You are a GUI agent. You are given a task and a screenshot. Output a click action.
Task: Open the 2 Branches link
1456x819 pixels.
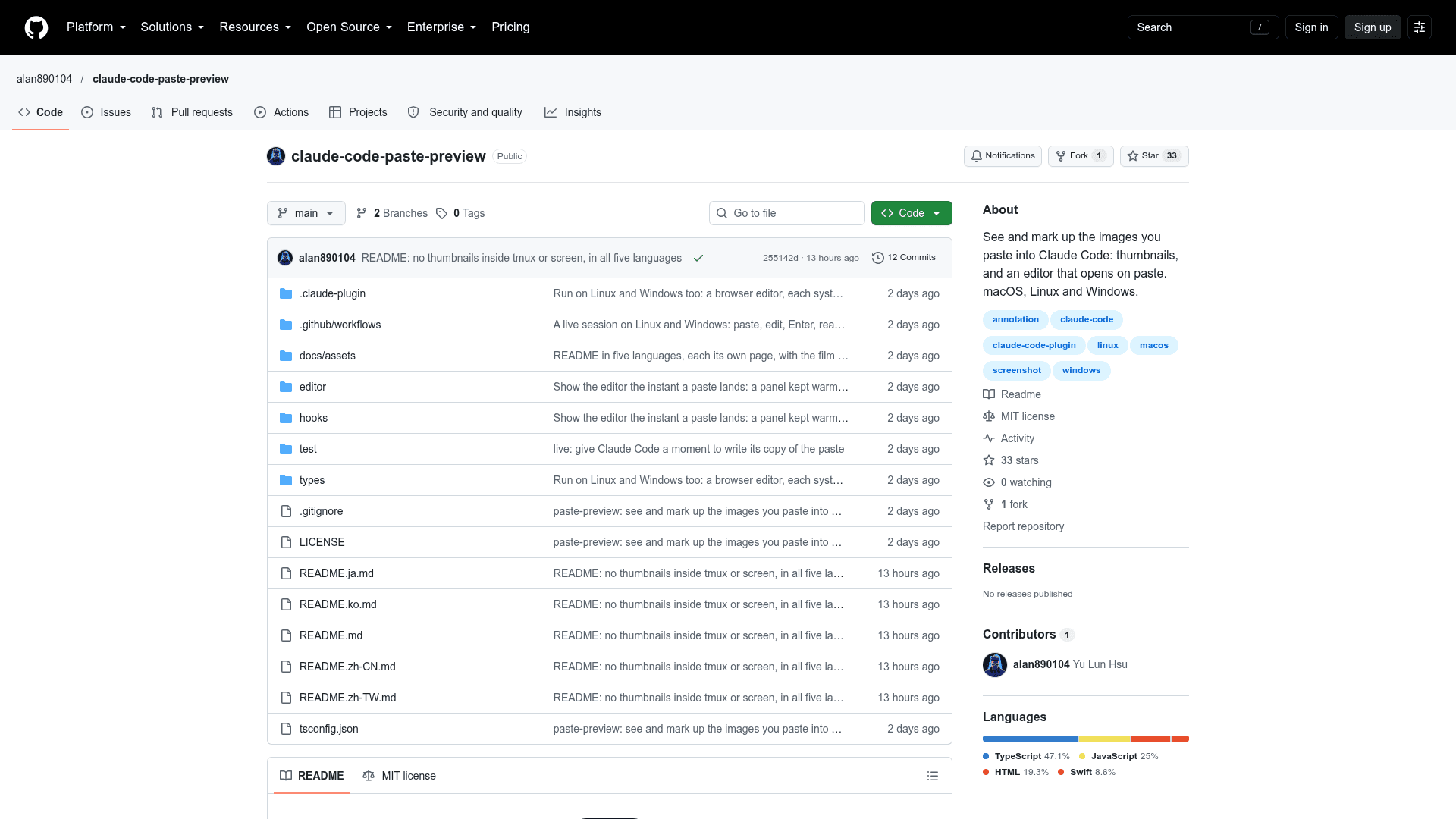coord(392,213)
